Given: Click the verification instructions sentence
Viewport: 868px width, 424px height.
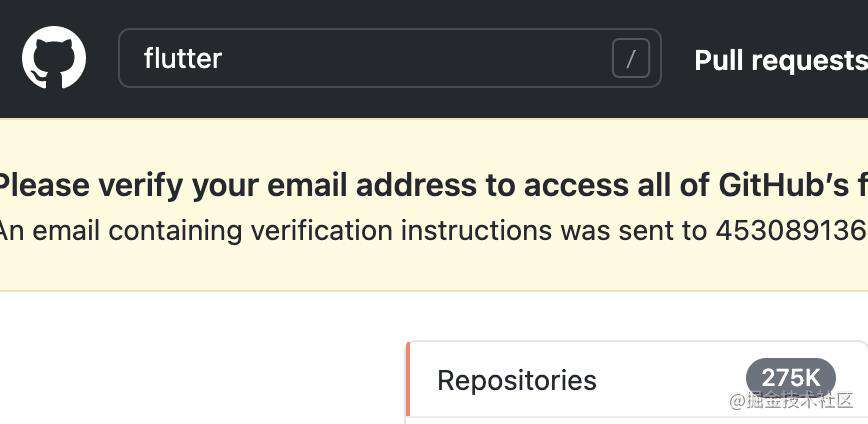Looking at the screenshot, I should (x=432, y=230).
